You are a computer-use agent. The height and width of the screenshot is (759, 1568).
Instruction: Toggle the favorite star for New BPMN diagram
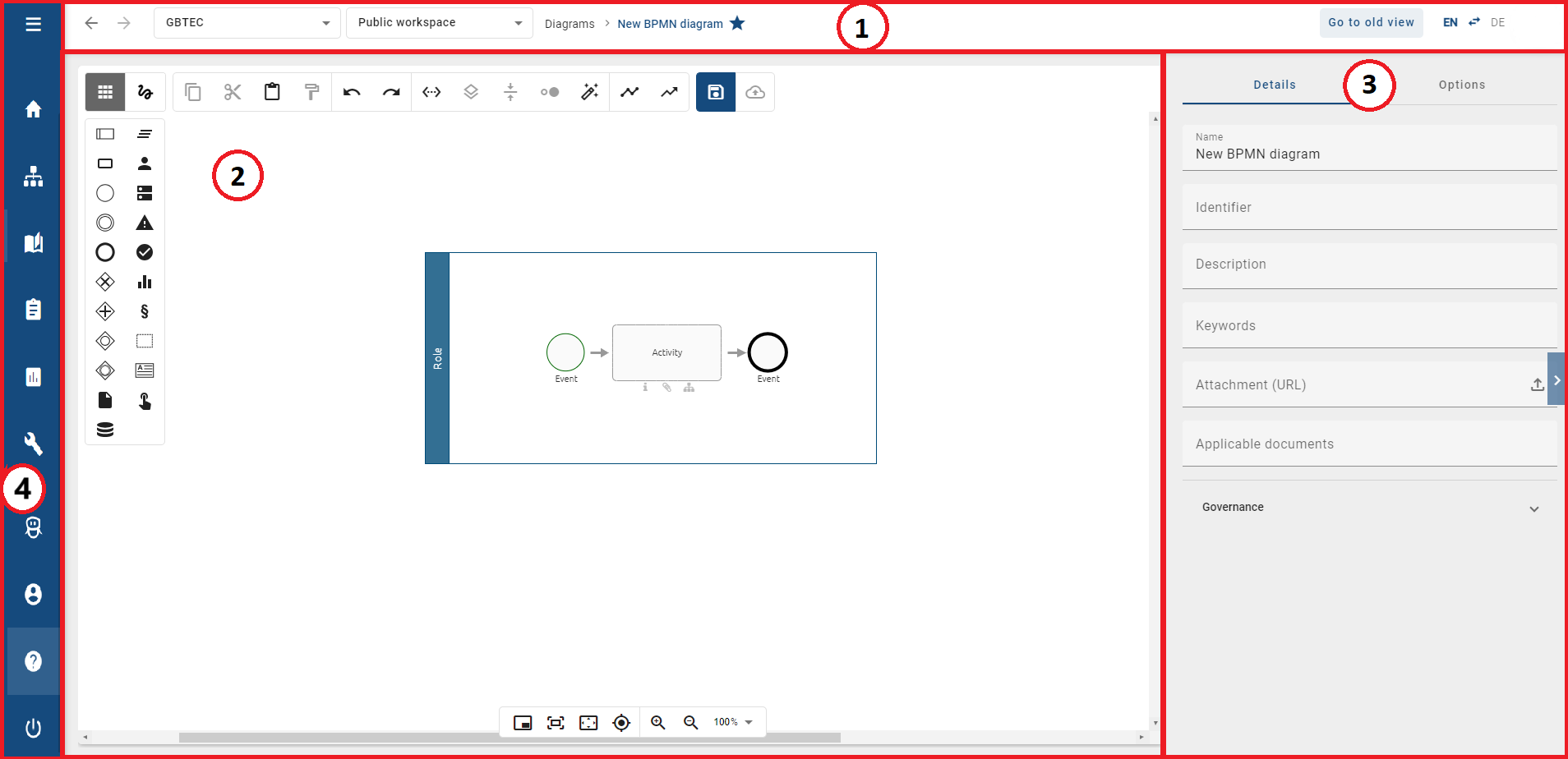[738, 23]
